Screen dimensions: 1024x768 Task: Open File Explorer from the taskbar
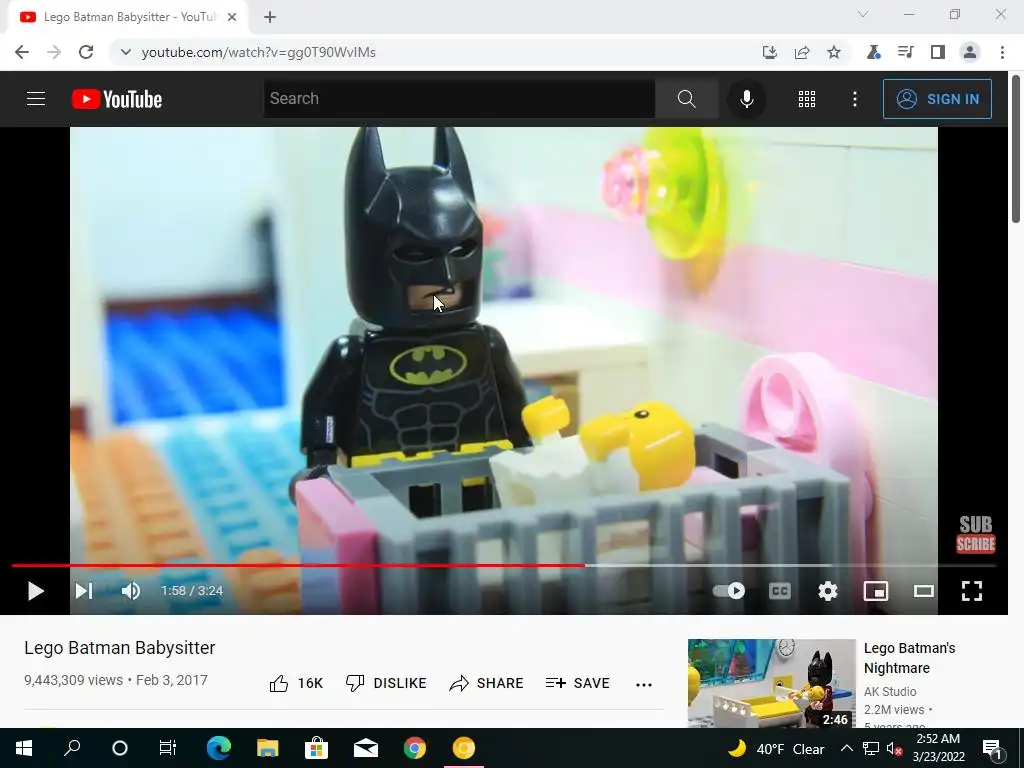pos(267,748)
